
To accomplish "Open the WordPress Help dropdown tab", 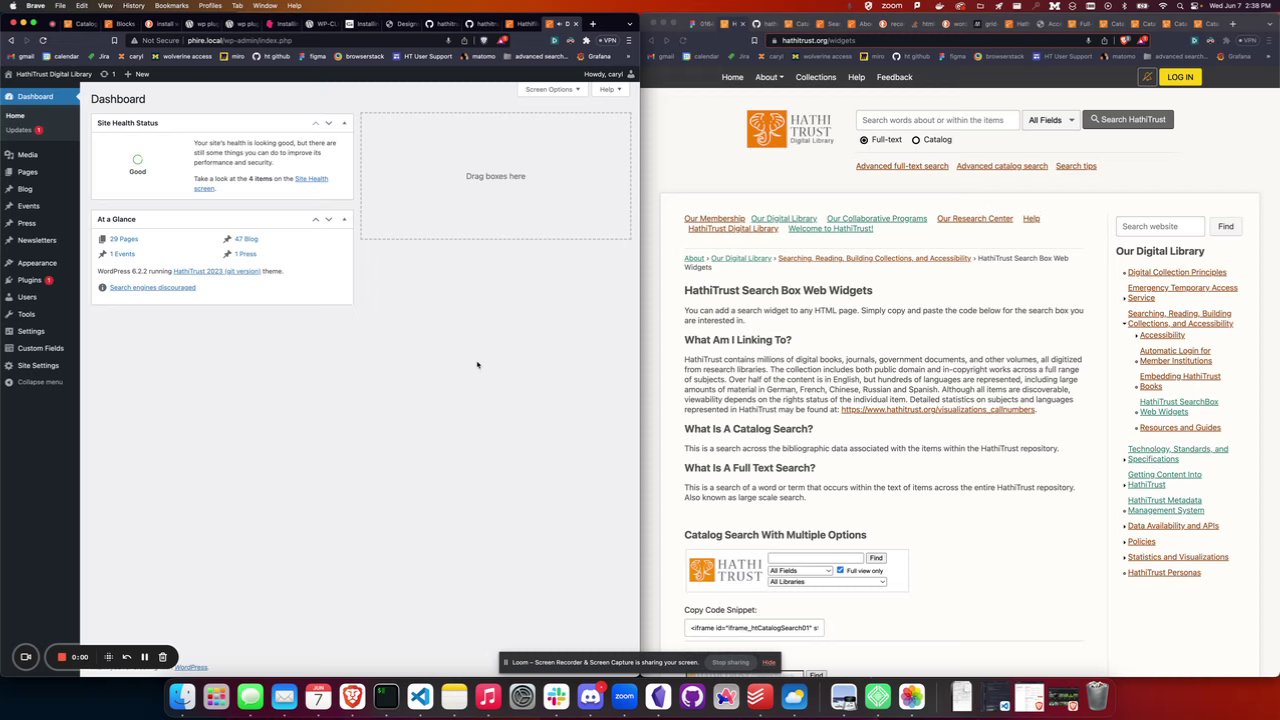I will [x=610, y=89].
